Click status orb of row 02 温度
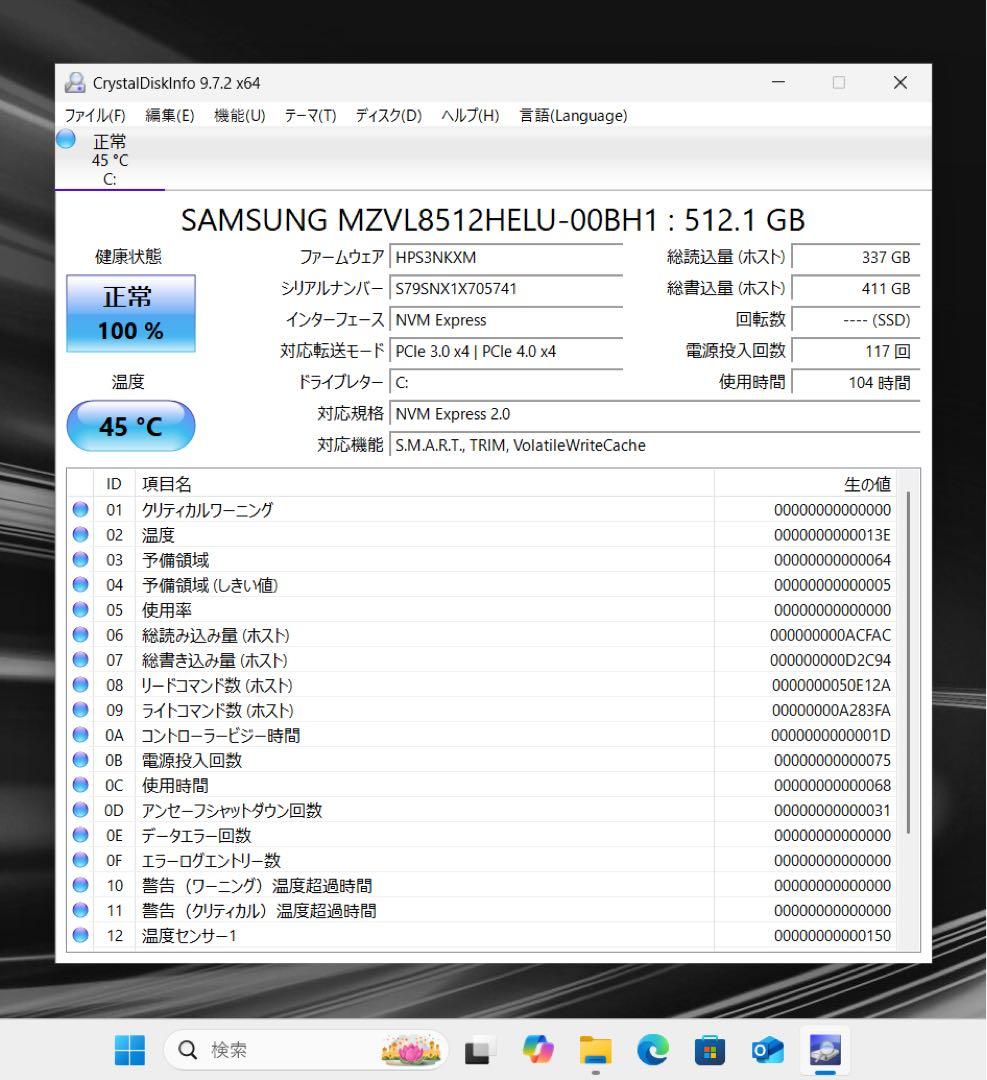The height and width of the screenshot is (1080, 987). 81,534
